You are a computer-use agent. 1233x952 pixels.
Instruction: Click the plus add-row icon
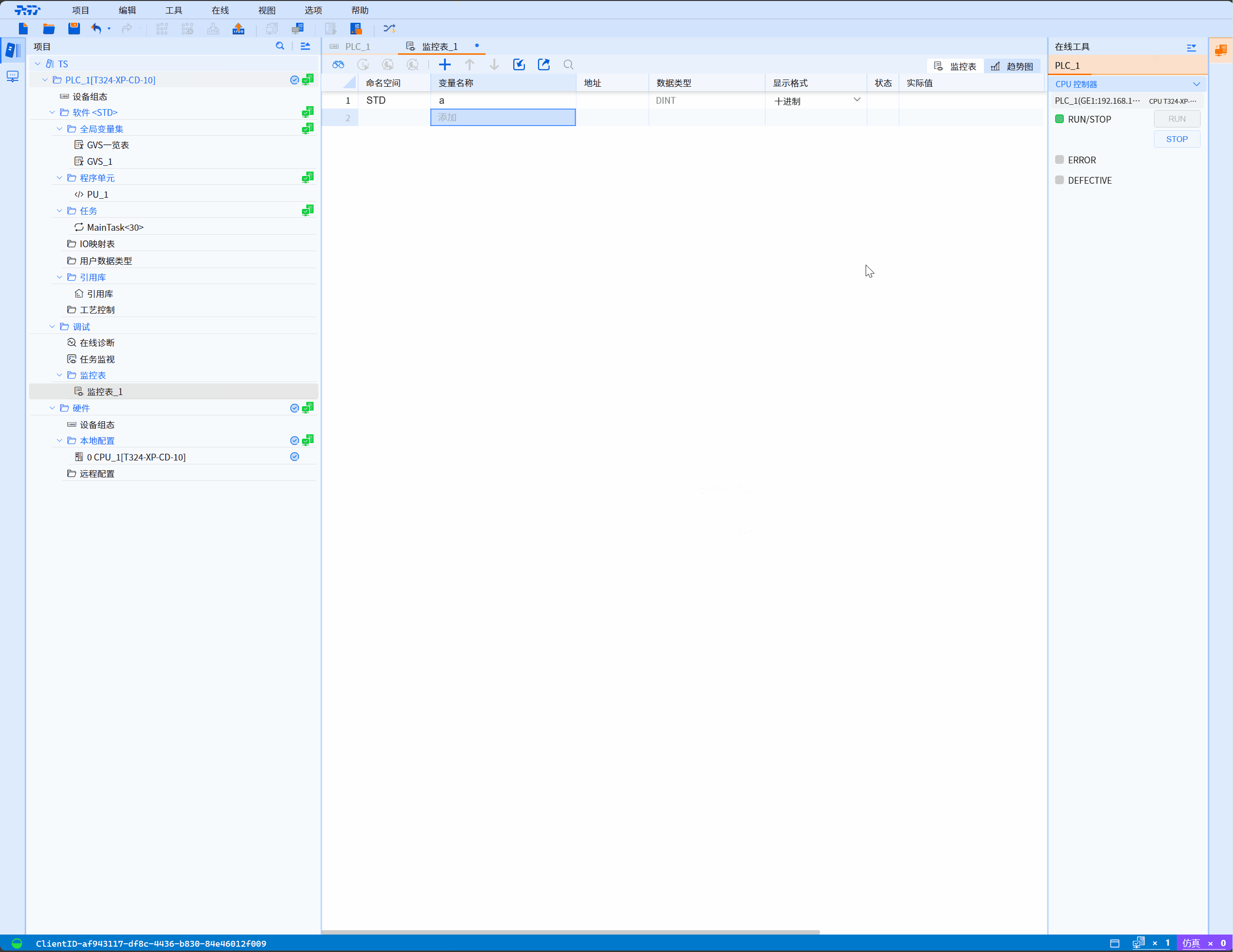pyautogui.click(x=445, y=65)
